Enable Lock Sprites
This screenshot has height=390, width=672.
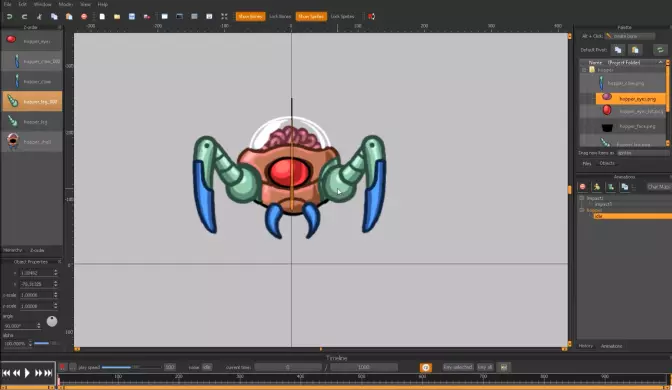[342, 16]
